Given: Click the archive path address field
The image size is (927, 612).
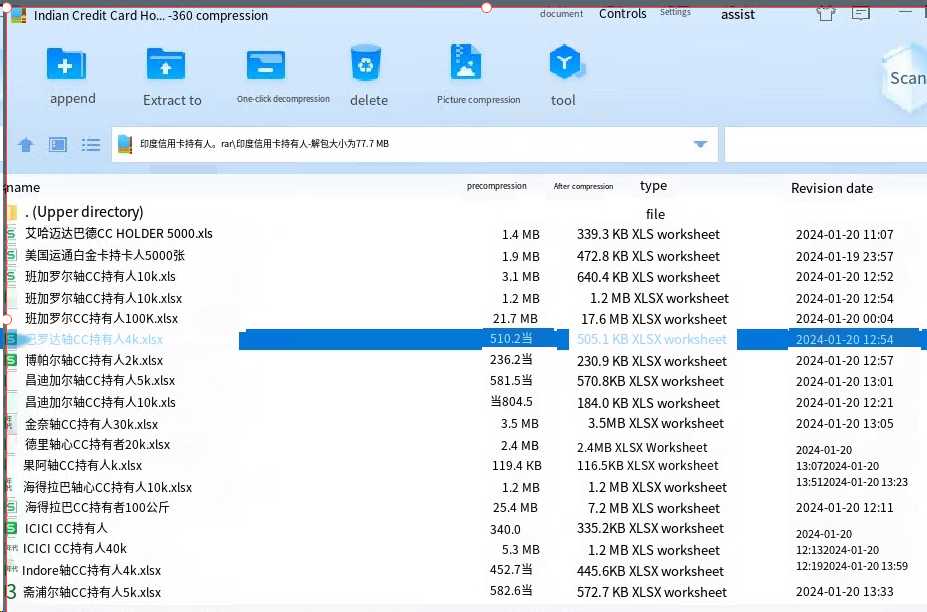Looking at the screenshot, I should (x=414, y=144).
